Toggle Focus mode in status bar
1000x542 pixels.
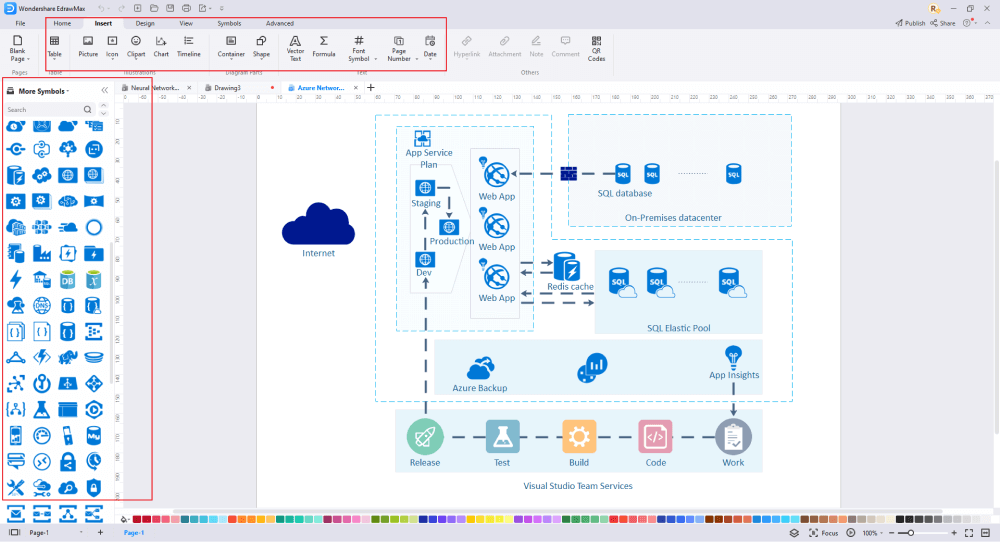823,532
